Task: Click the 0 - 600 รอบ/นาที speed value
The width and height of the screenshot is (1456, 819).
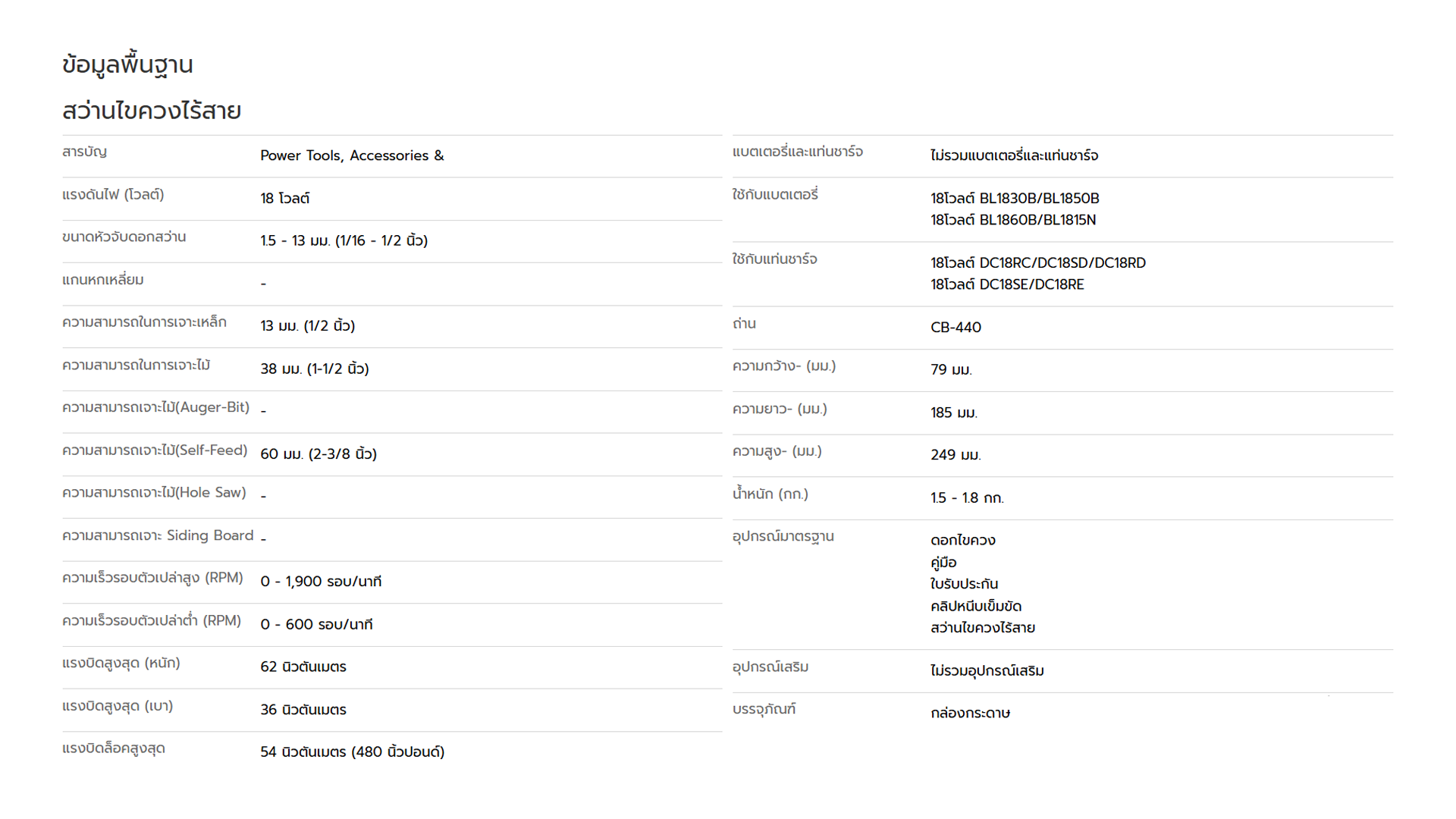Action: (316, 624)
